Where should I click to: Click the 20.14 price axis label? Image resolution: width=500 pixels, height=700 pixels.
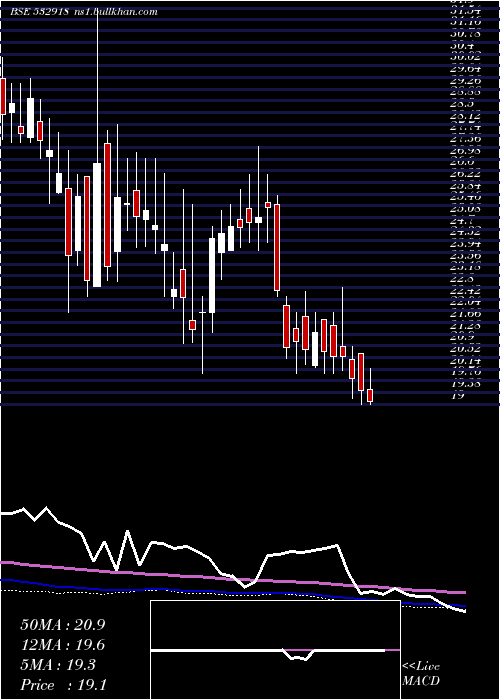(x=465, y=360)
